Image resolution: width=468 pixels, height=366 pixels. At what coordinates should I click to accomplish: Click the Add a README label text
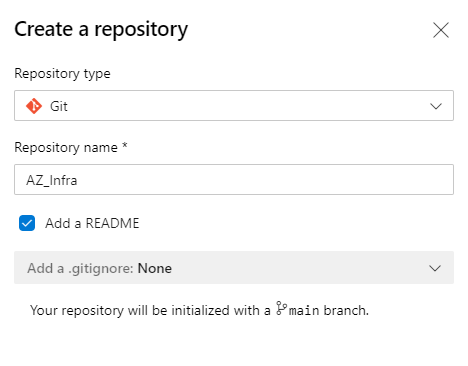[x=92, y=223]
